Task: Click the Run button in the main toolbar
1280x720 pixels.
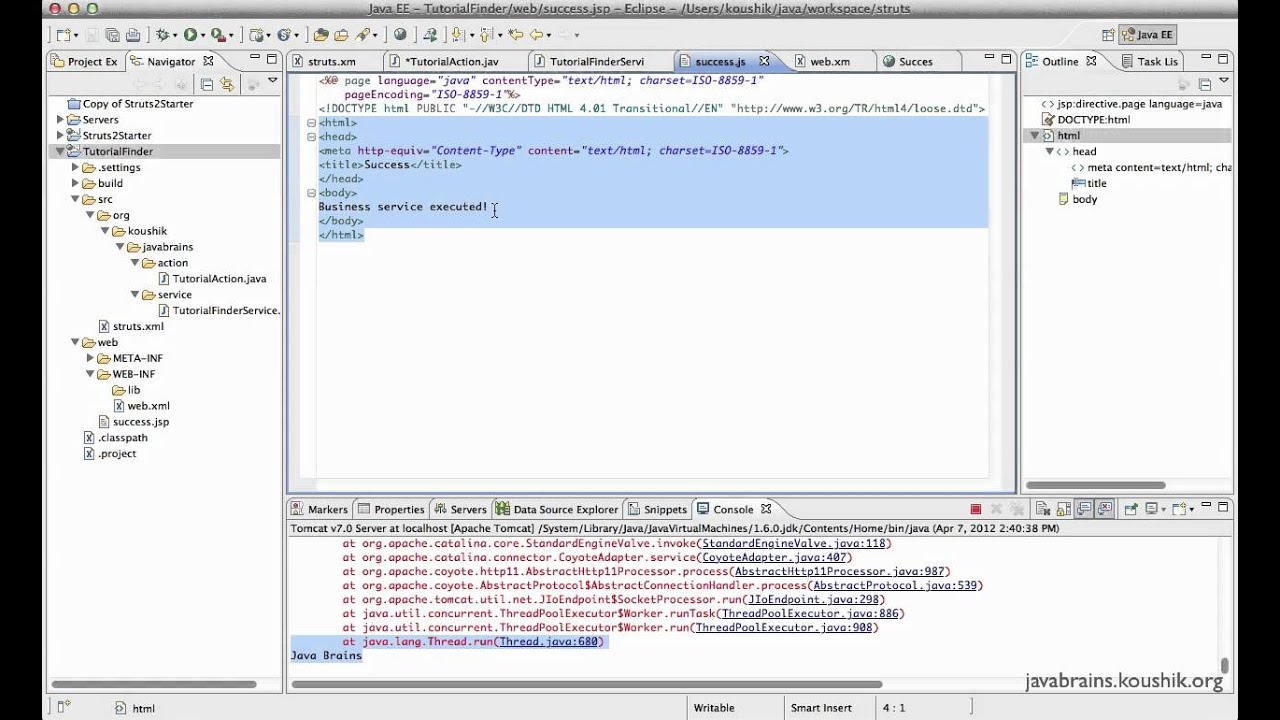Action: pos(189,35)
